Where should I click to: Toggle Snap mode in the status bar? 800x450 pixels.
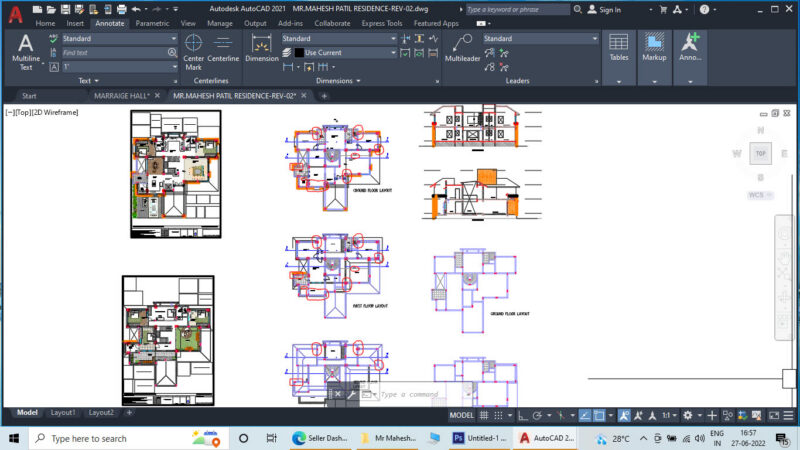(498, 416)
